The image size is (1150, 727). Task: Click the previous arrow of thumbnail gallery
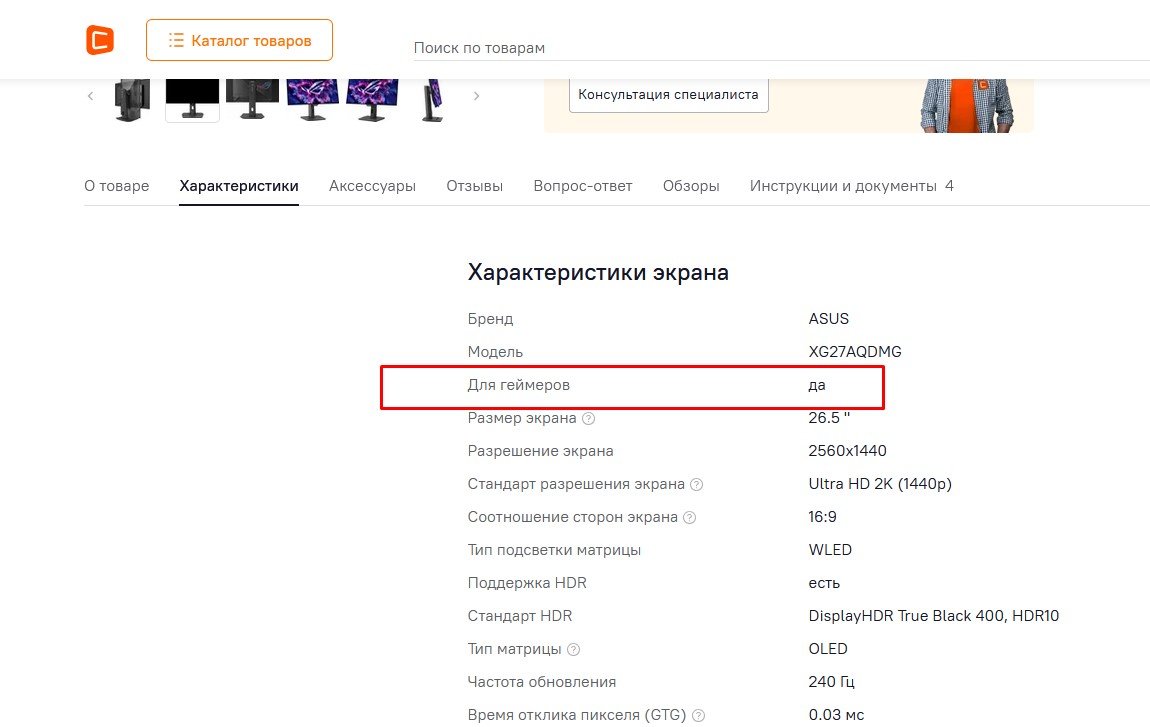90,96
